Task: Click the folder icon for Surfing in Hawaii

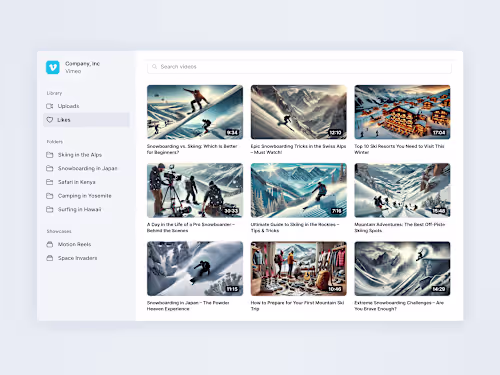Action: [x=50, y=209]
